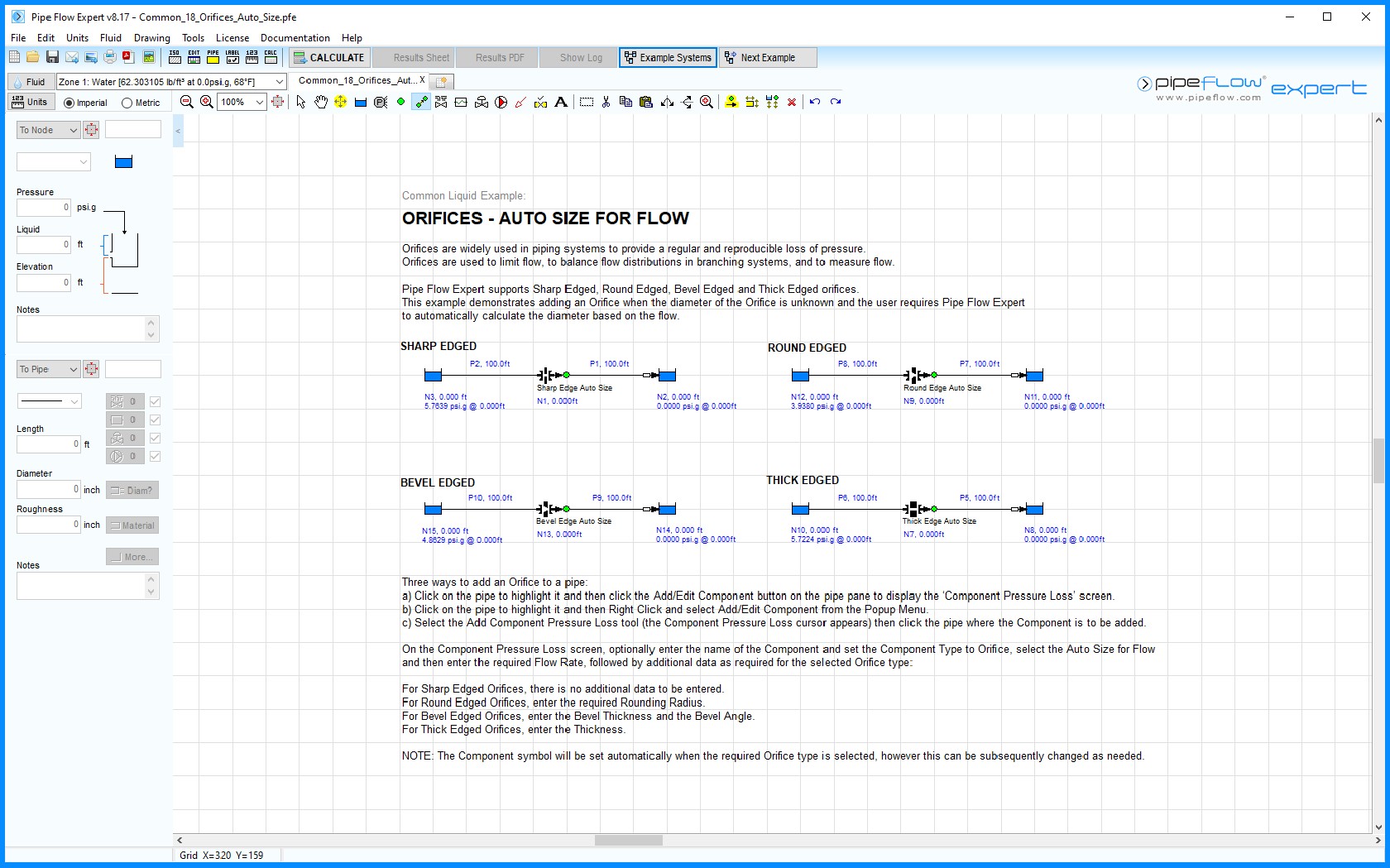Click the zoom in magnifier icon
Viewport: 1390px width, 868px height.
207,102
